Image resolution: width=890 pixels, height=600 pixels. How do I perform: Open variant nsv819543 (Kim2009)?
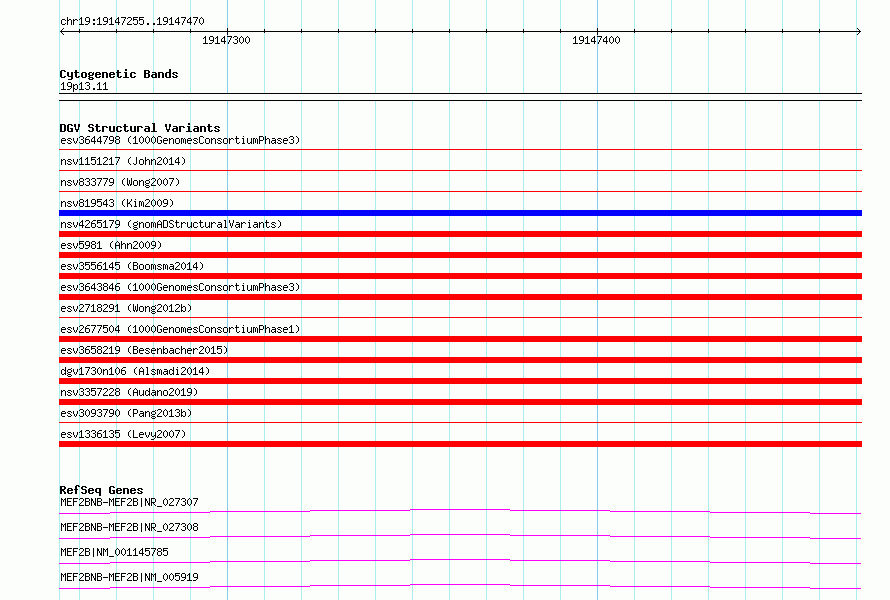point(117,203)
